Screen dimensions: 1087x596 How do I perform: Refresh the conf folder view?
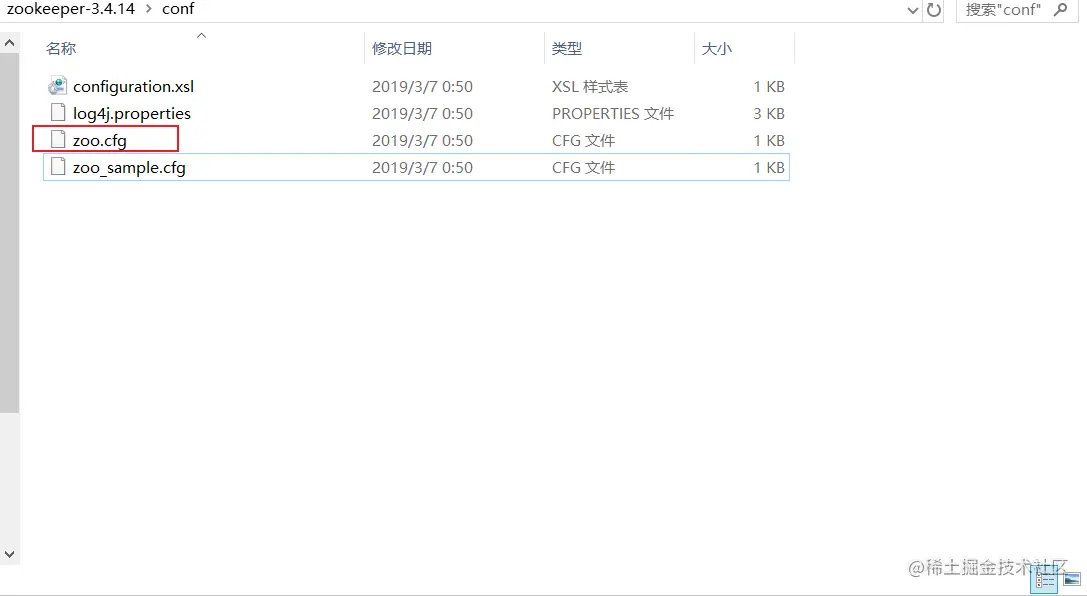click(934, 10)
